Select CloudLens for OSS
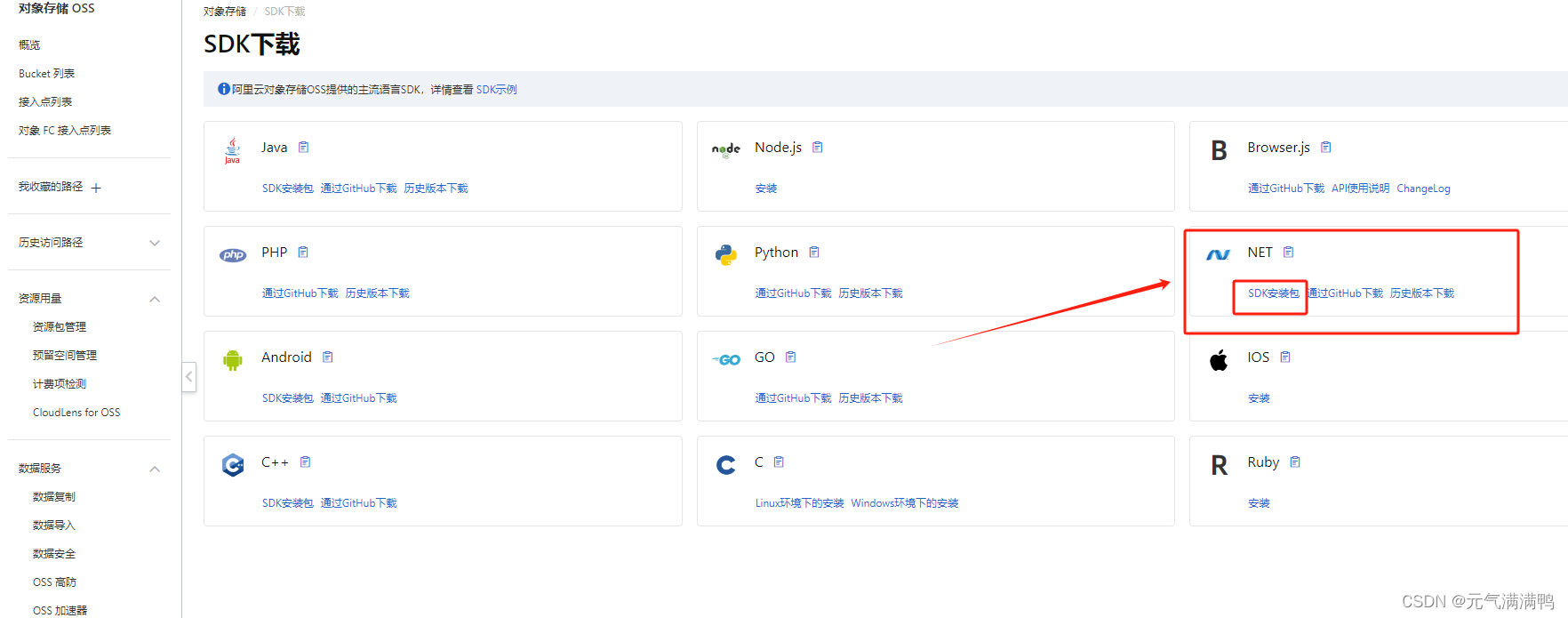The image size is (1568, 618). point(76,413)
